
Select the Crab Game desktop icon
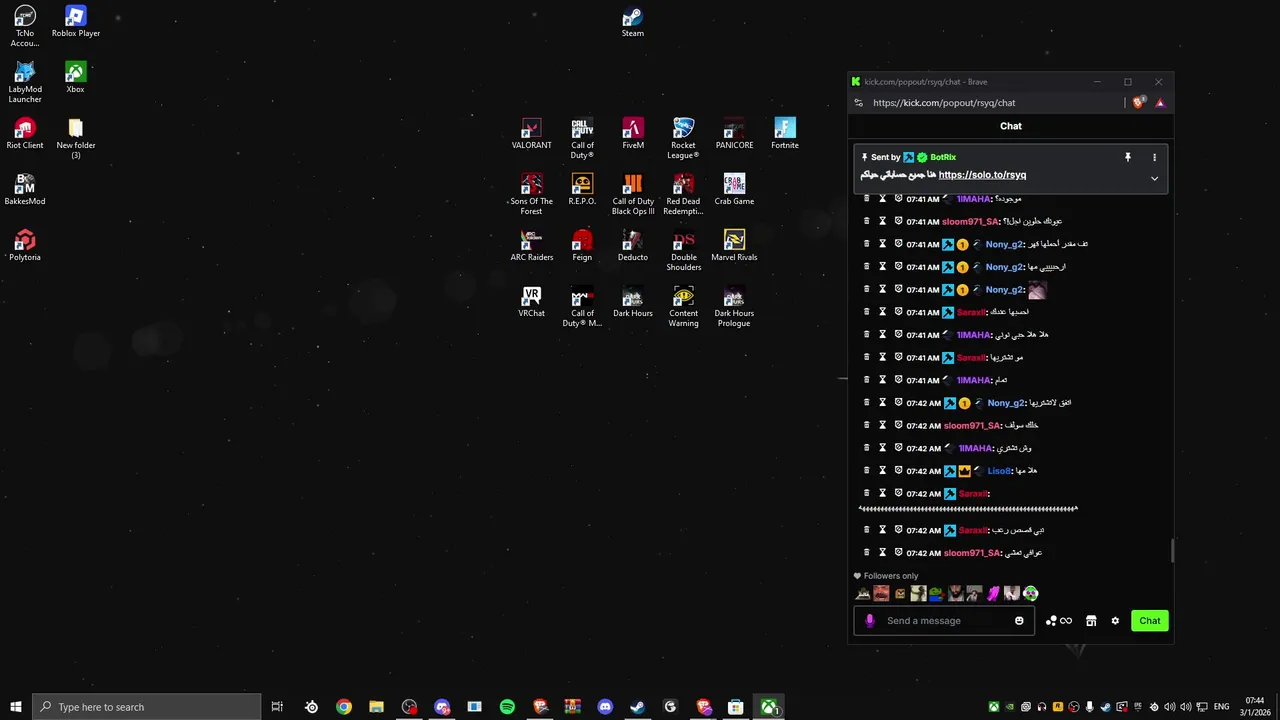(x=734, y=190)
